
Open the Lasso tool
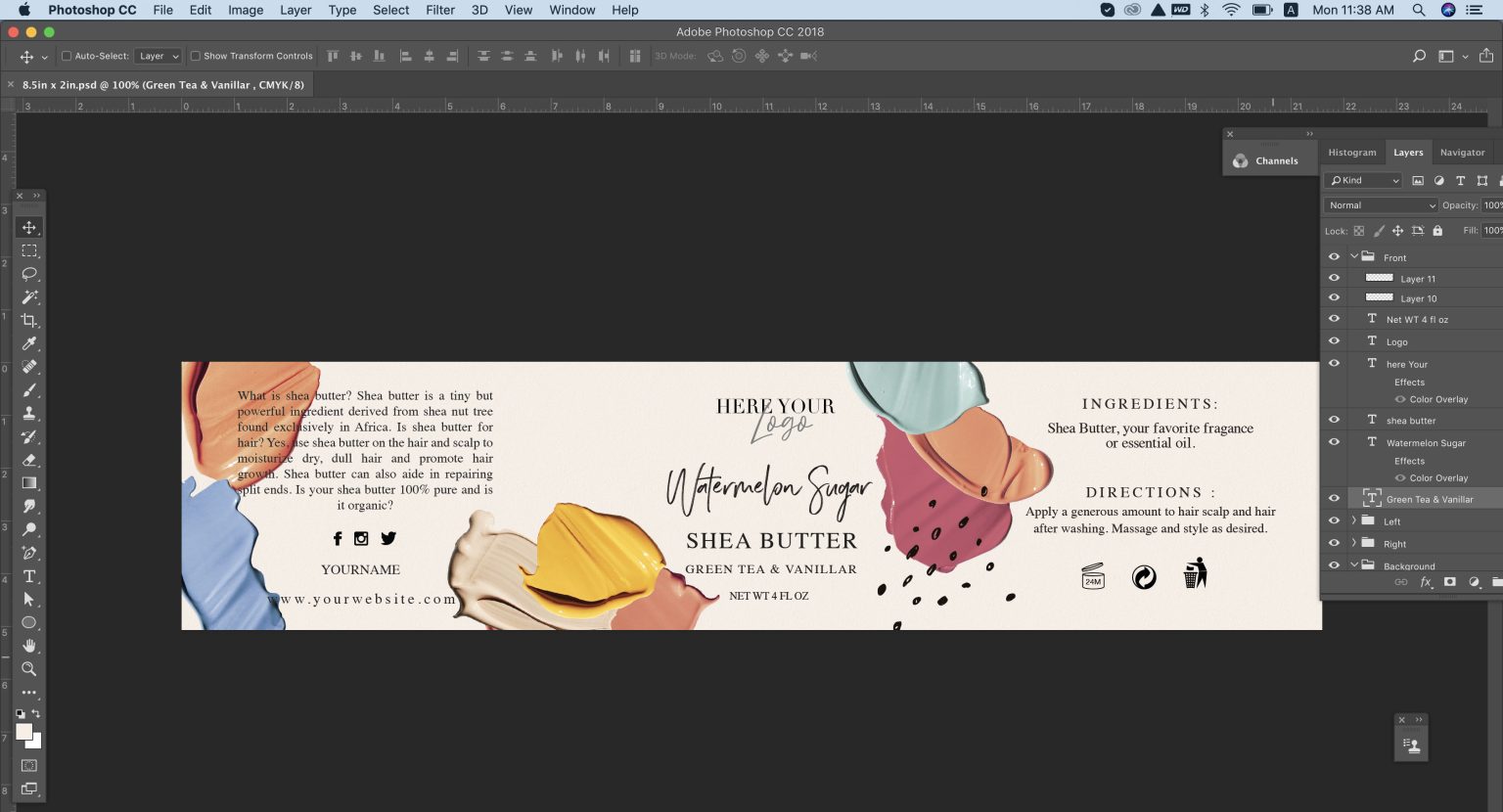click(x=28, y=274)
